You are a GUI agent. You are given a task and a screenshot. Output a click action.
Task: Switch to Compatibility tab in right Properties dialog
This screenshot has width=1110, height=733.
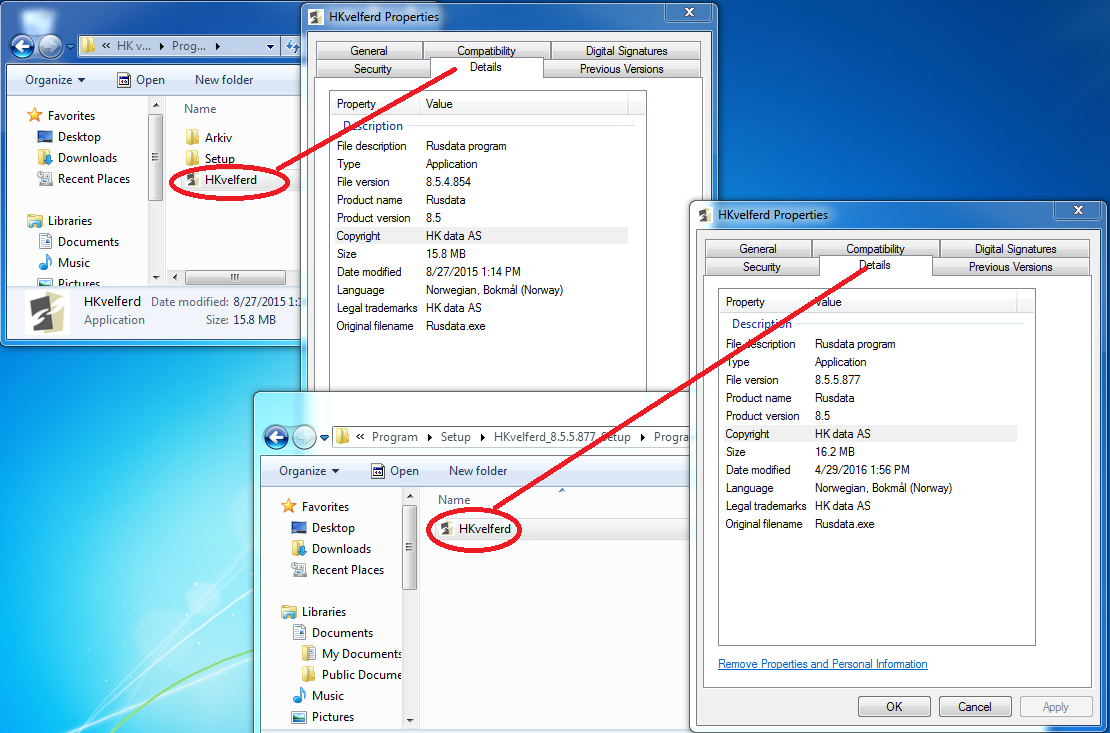point(876,249)
